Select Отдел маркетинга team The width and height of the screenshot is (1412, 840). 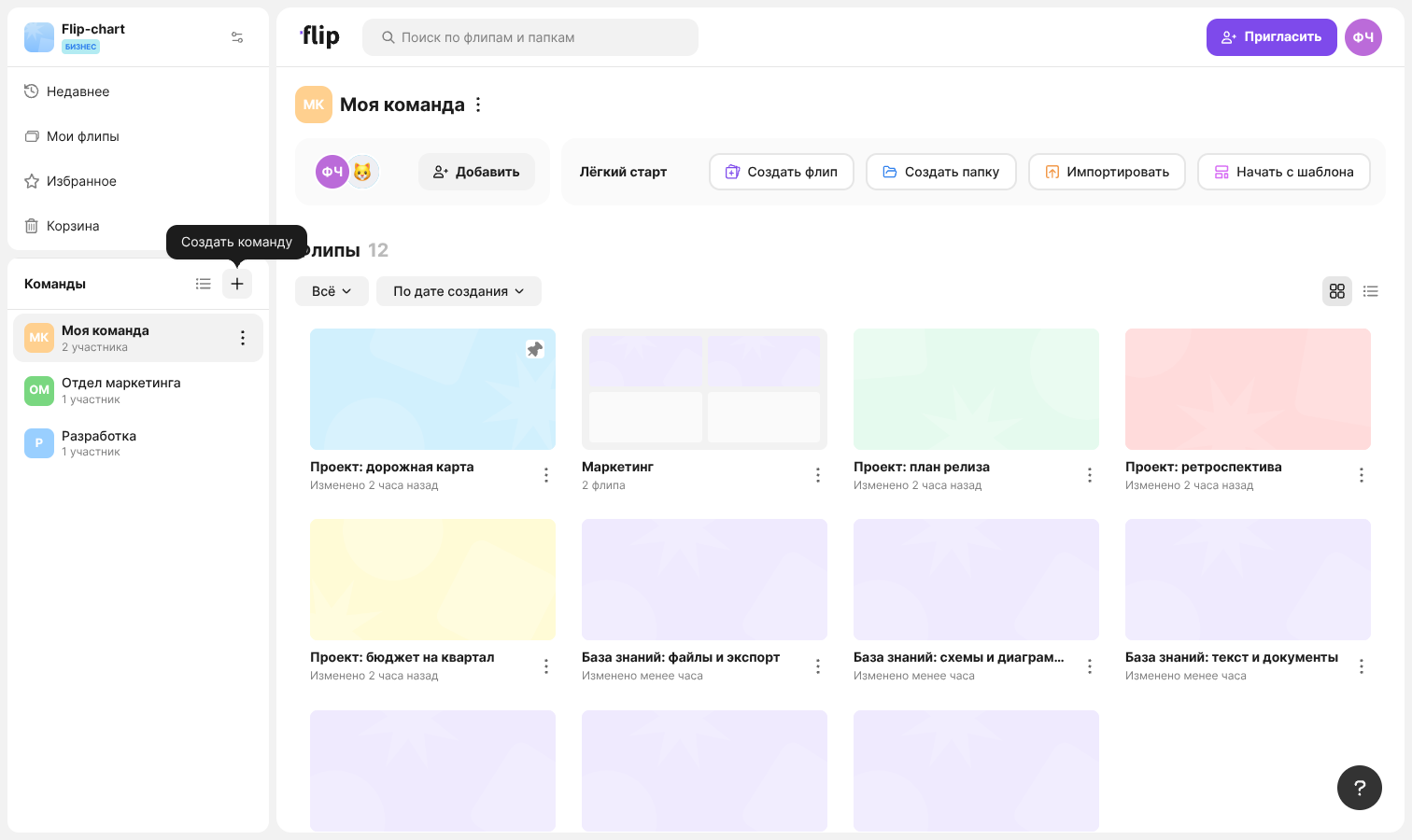(x=138, y=390)
